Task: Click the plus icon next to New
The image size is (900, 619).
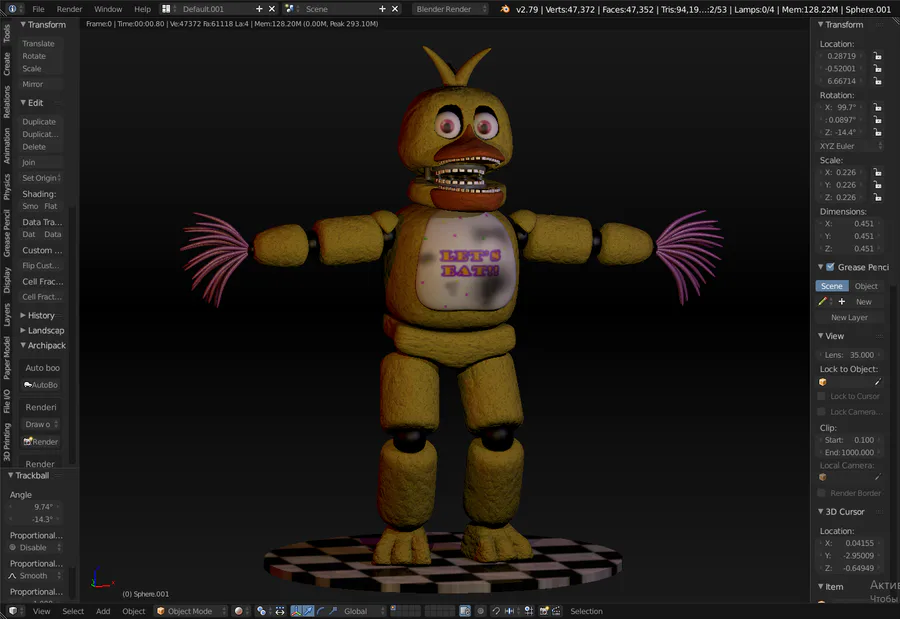Action: pos(841,301)
